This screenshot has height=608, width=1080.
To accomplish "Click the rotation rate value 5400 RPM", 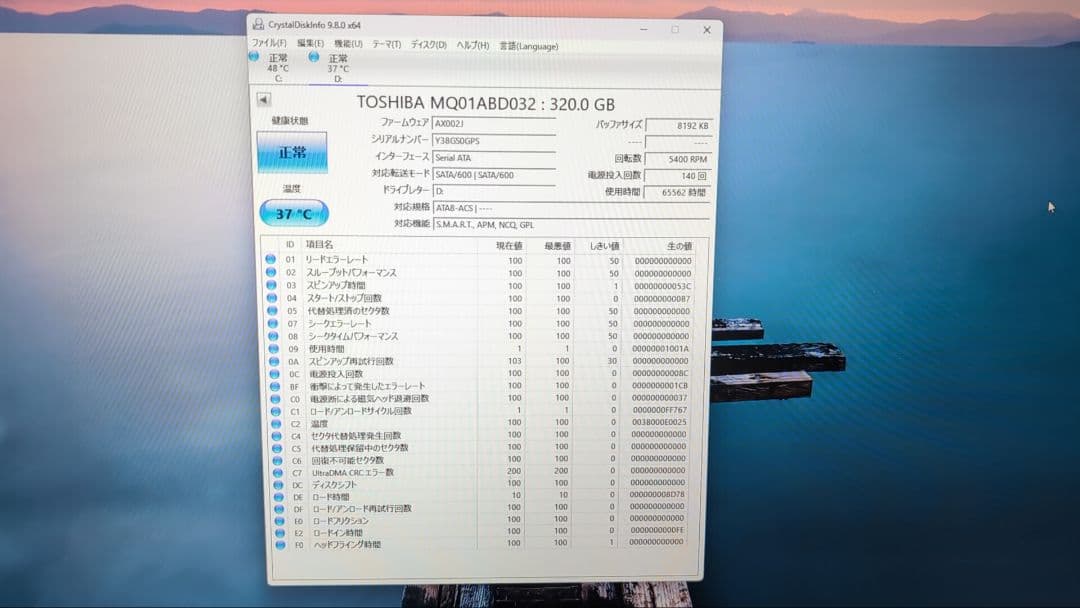I will (678, 159).
